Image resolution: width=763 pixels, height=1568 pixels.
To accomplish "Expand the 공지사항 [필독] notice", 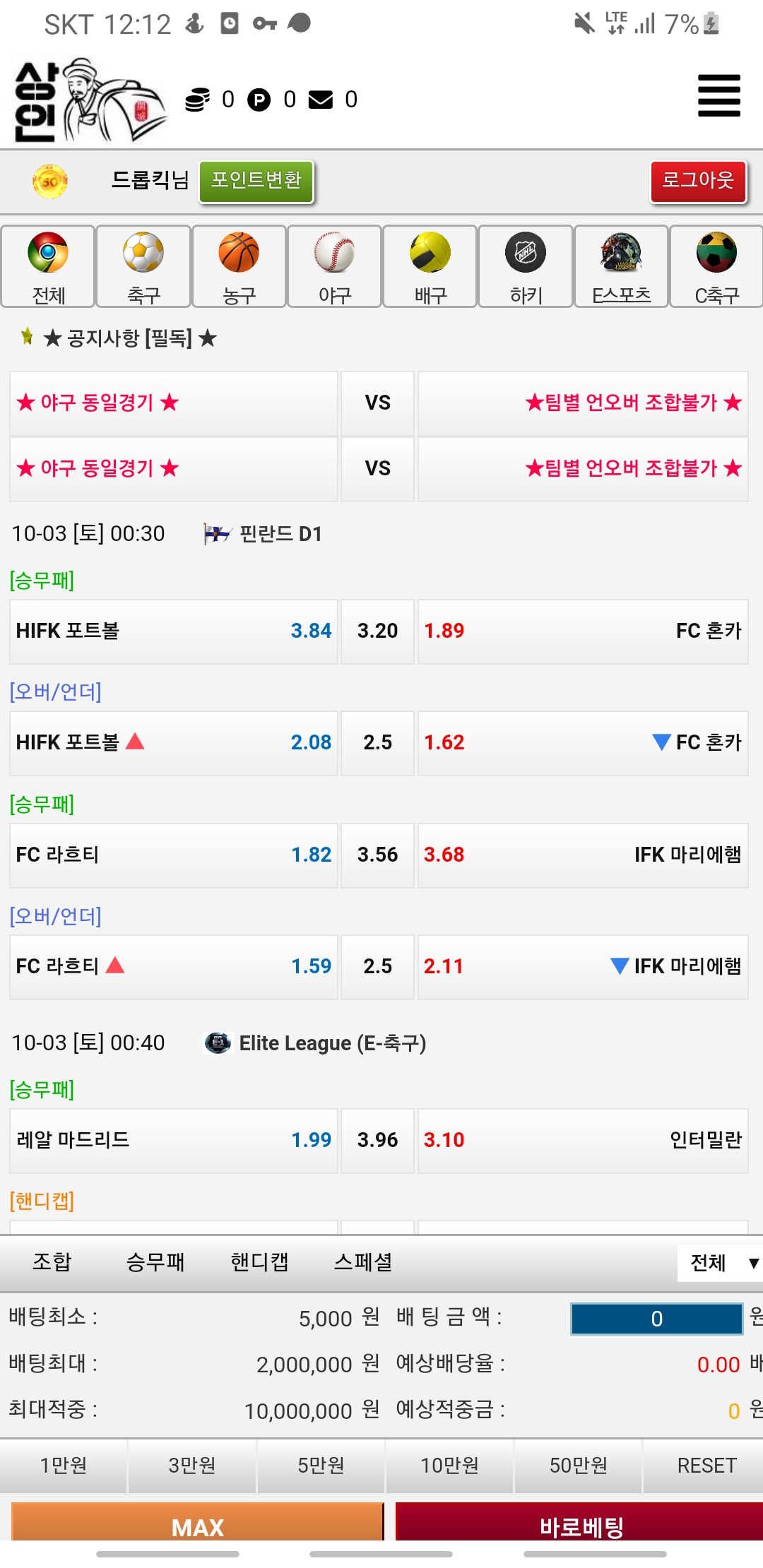I will pos(129,338).
